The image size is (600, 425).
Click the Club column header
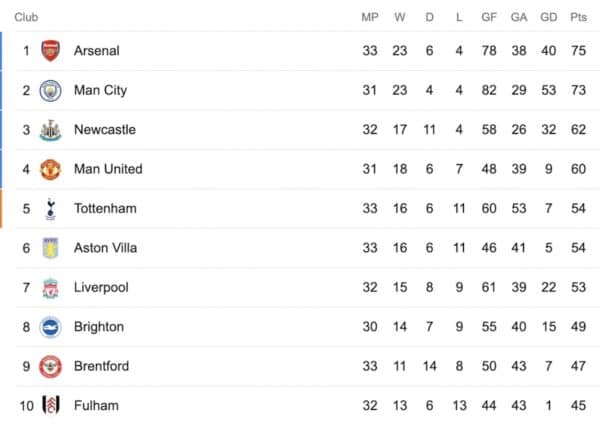26,17
